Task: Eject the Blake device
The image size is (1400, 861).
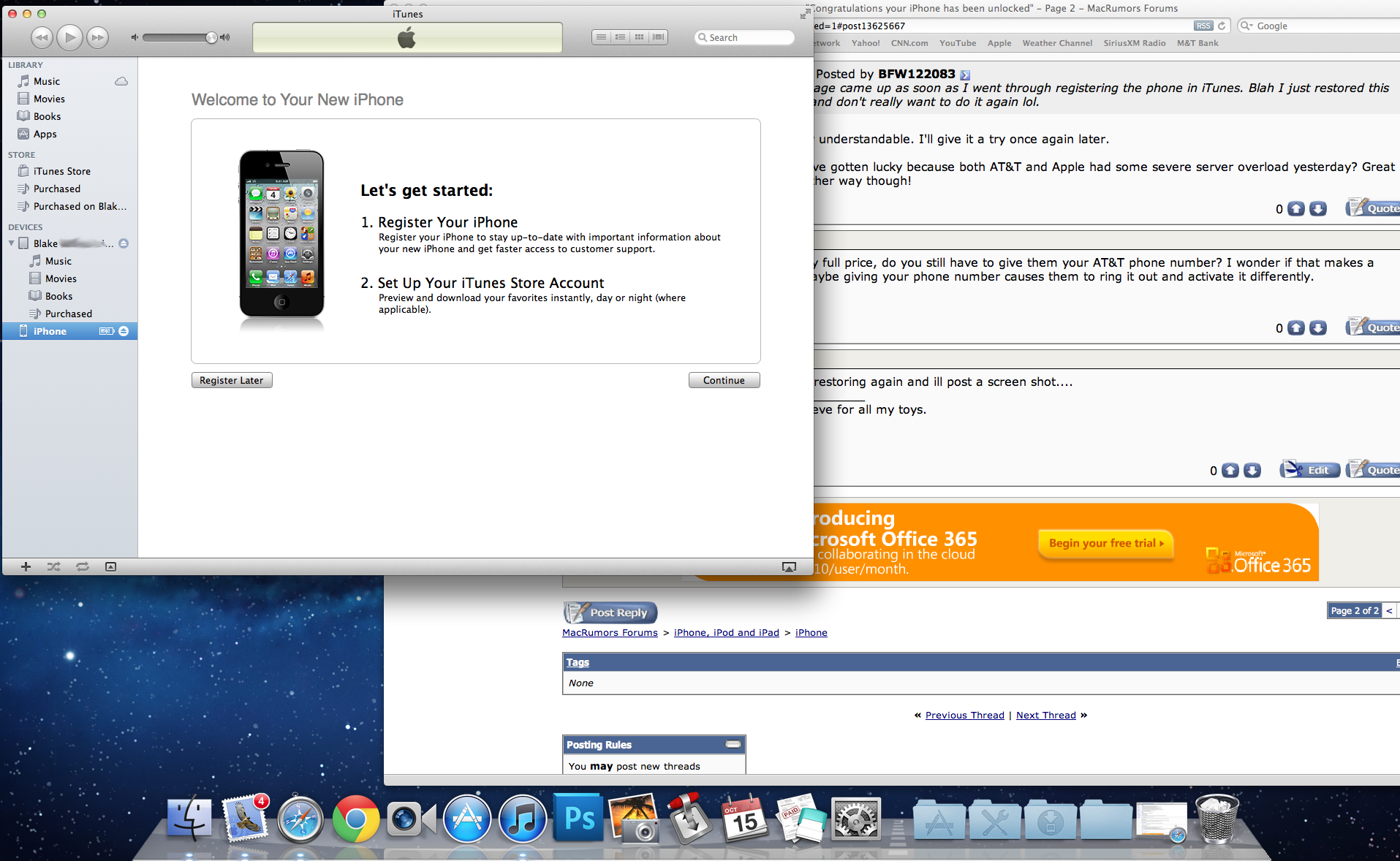Action: pos(124,243)
